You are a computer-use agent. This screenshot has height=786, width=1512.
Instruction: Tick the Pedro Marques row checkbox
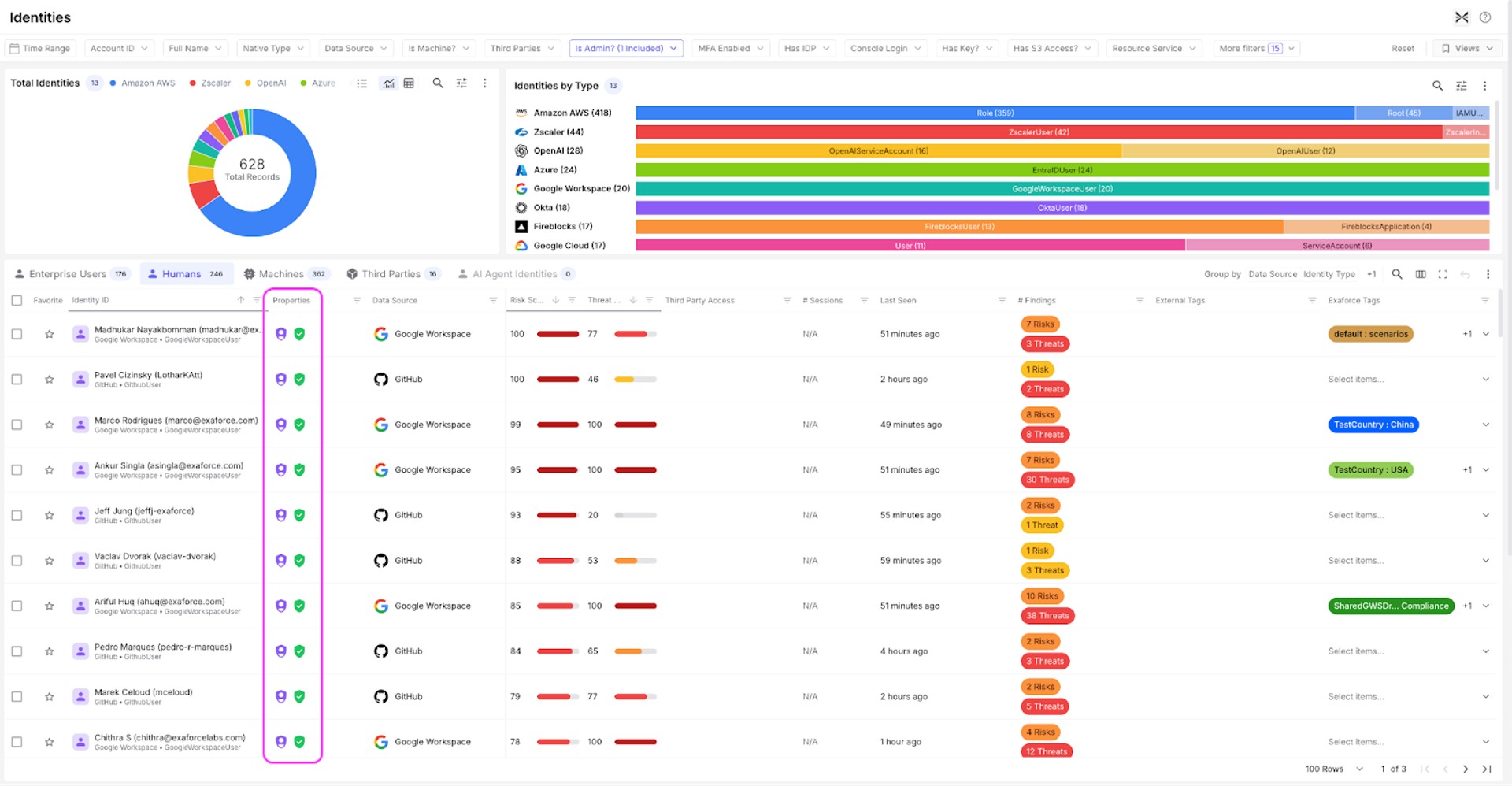click(x=17, y=651)
